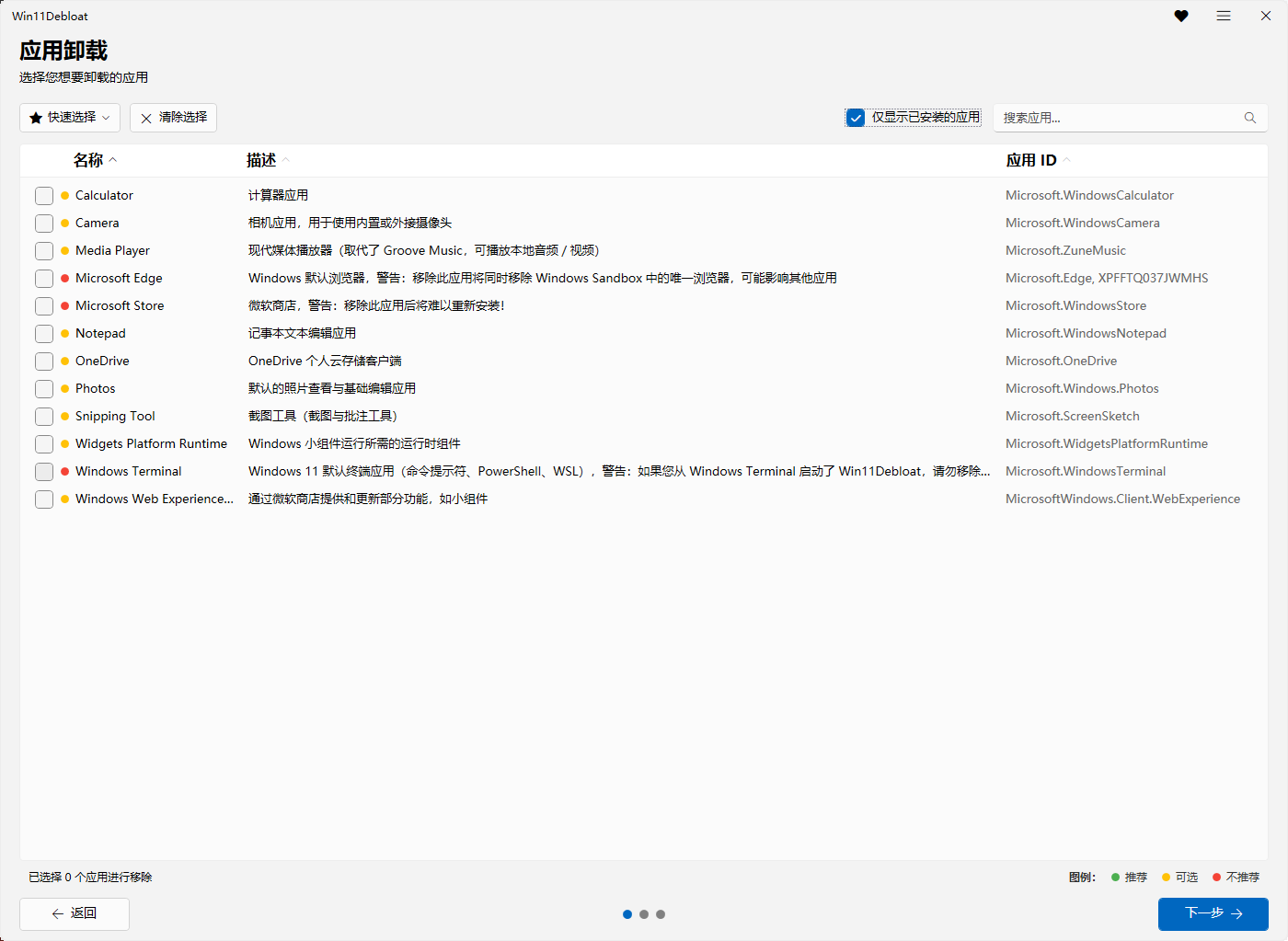Mark the Notepad checkbox

(44, 334)
